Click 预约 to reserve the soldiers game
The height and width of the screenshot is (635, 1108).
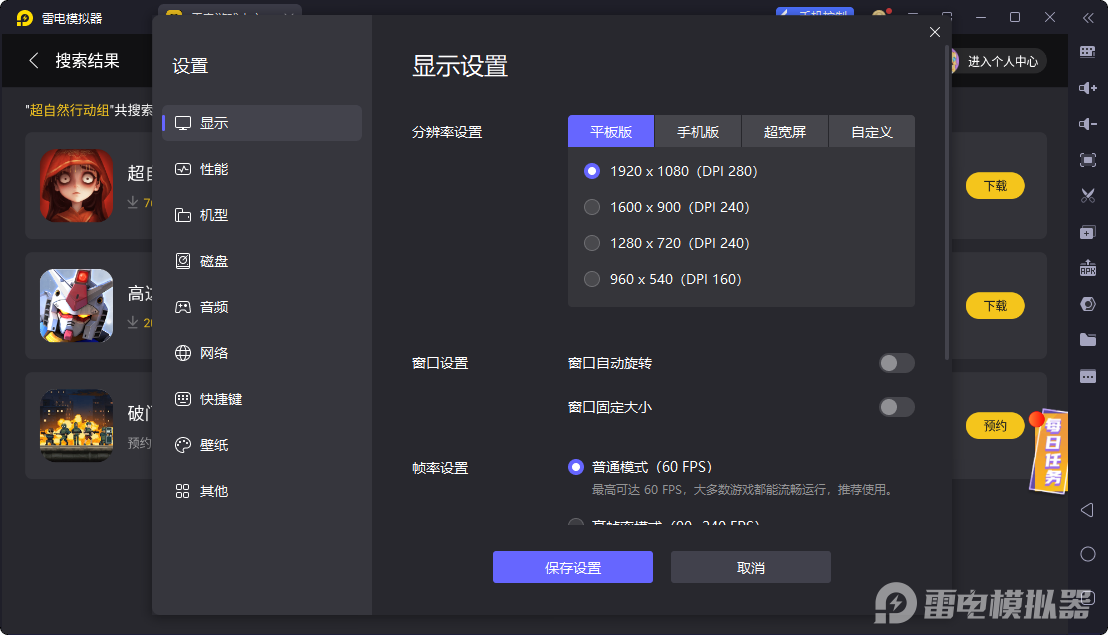(995, 426)
